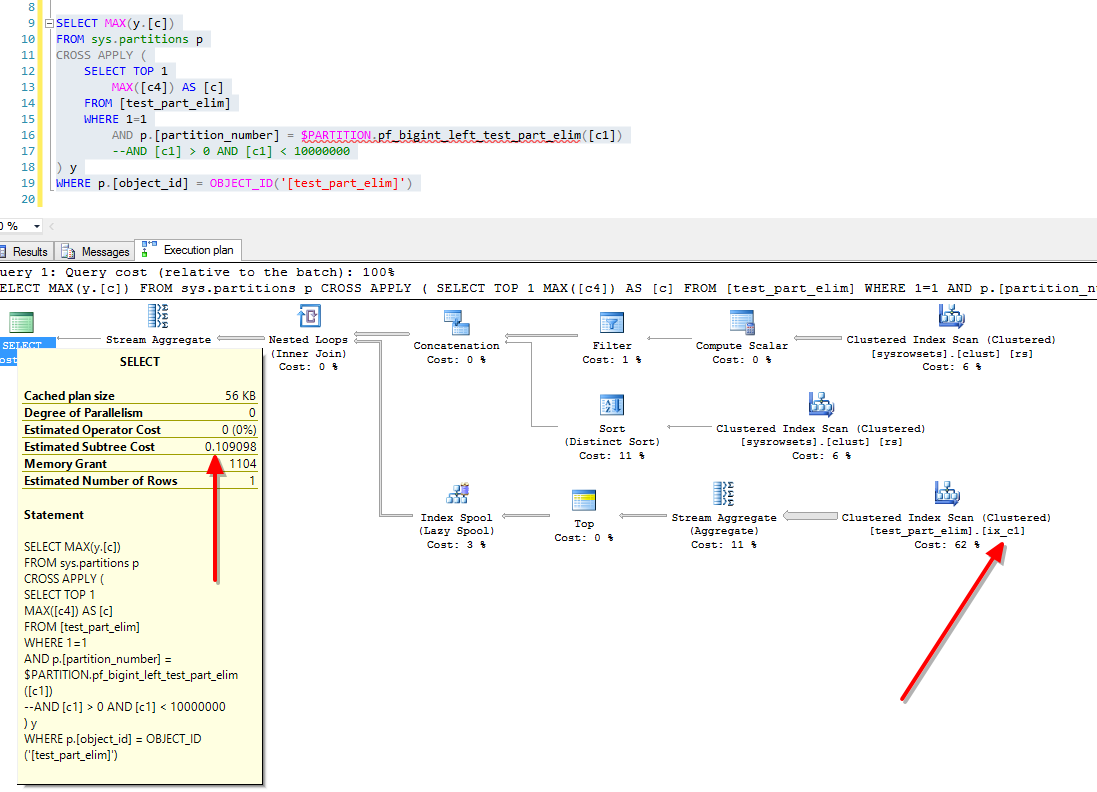Select the Nested Loops (Inner Join) operator
Screen dimensions: 1097x792
[308, 318]
